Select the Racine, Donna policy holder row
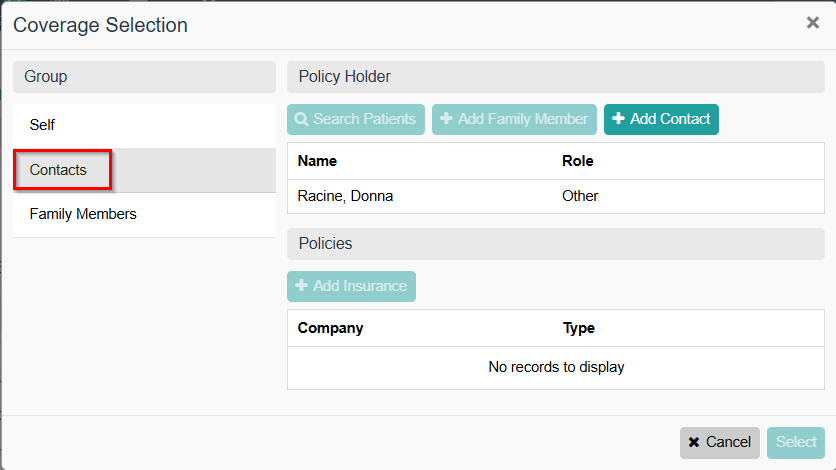This screenshot has width=836, height=470. tap(345, 196)
